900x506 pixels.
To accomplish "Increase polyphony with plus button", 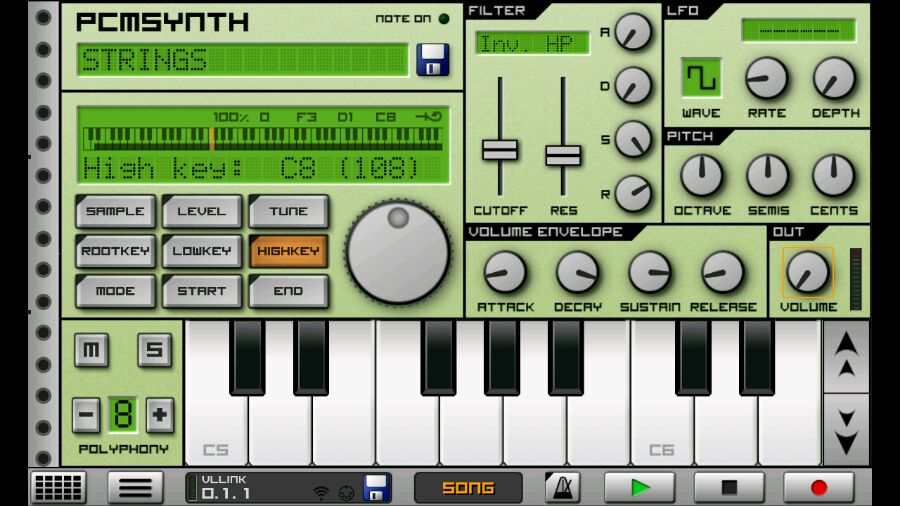I will point(160,414).
